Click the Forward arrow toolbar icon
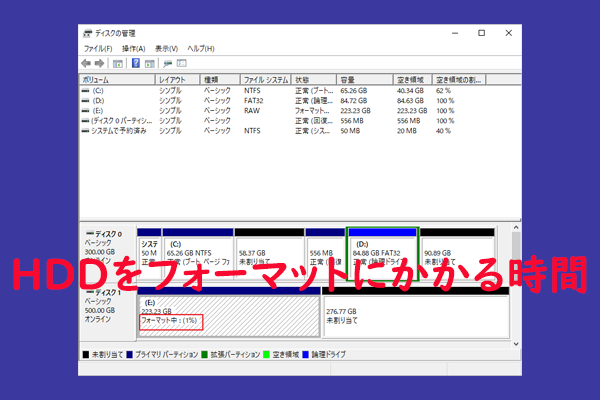Image resolution: width=600 pixels, height=400 pixels. coord(99,63)
